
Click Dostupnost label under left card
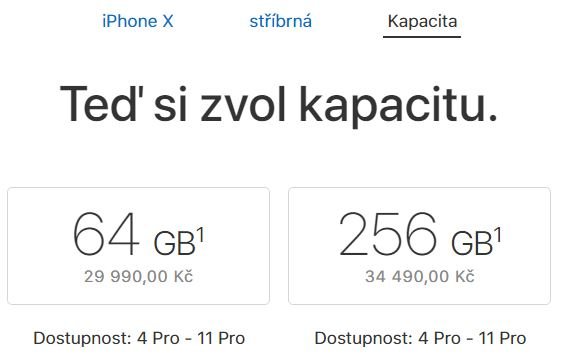[83, 338]
